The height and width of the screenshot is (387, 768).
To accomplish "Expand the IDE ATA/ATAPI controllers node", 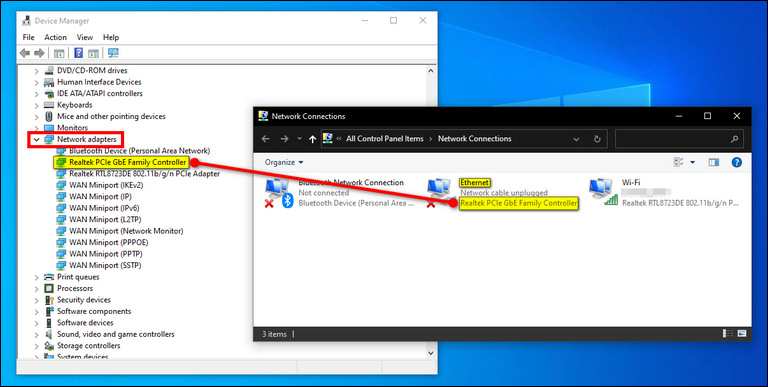I will [x=36, y=94].
